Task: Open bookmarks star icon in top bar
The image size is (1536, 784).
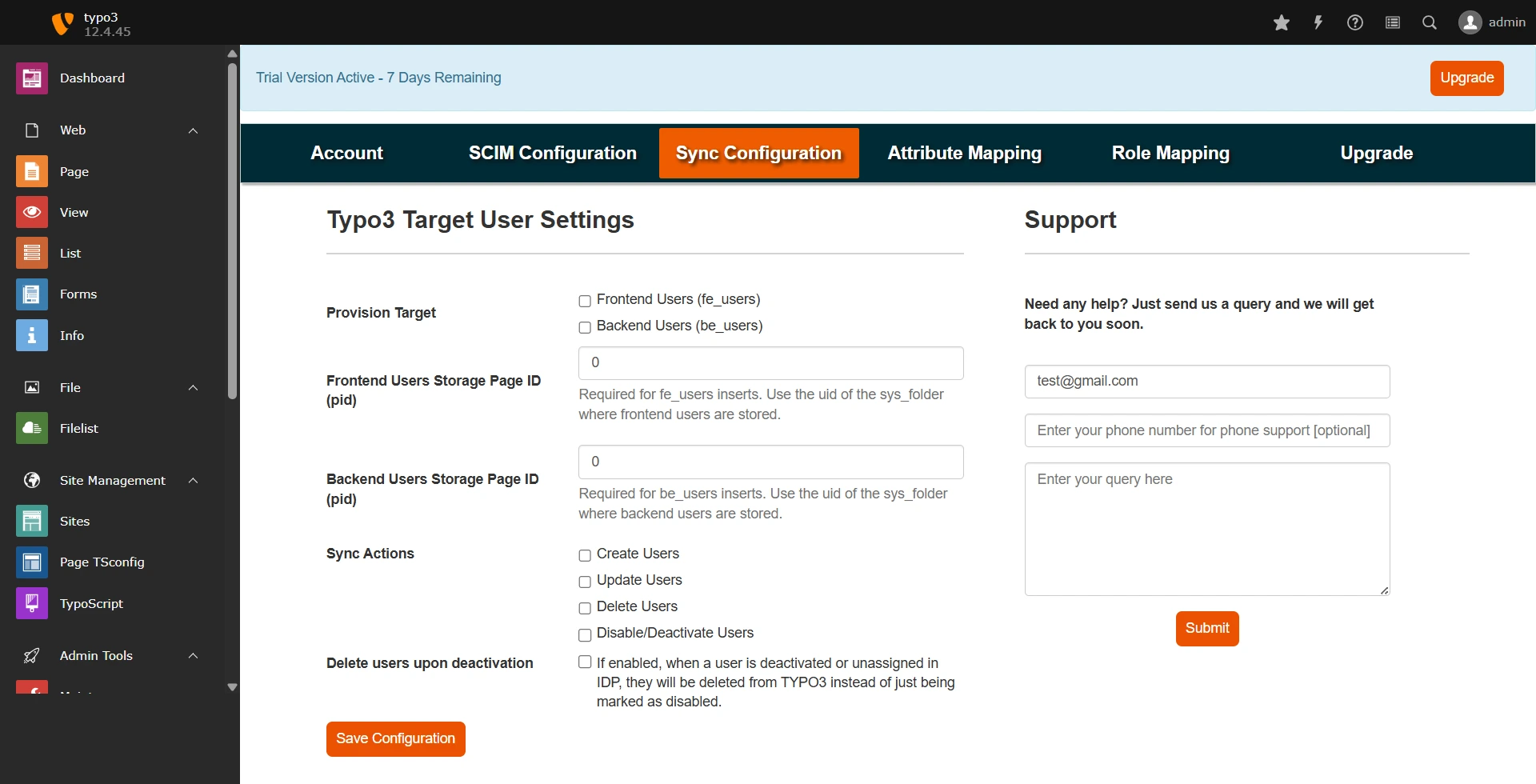Action: (x=1282, y=22)
